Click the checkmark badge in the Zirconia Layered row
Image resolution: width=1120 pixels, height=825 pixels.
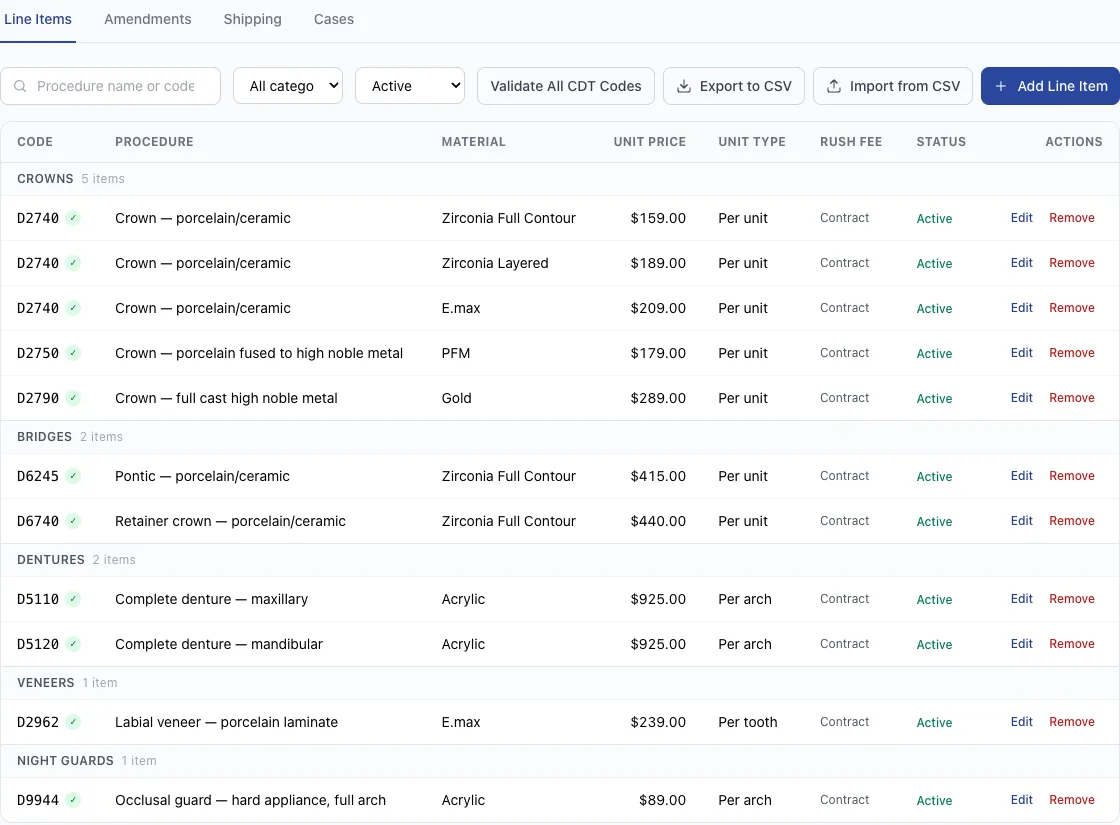pos(73,263)
